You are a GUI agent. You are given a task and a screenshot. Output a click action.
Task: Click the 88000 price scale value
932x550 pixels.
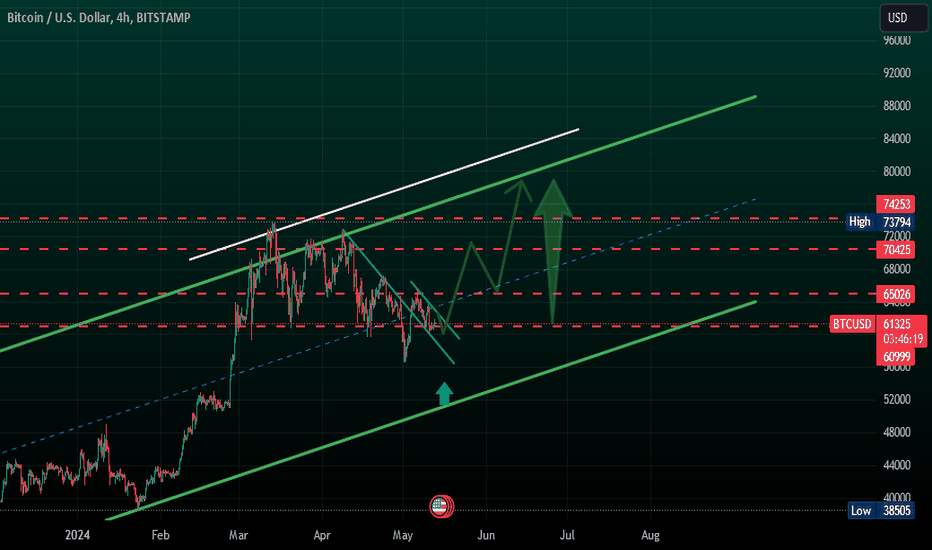coord(896,106)
